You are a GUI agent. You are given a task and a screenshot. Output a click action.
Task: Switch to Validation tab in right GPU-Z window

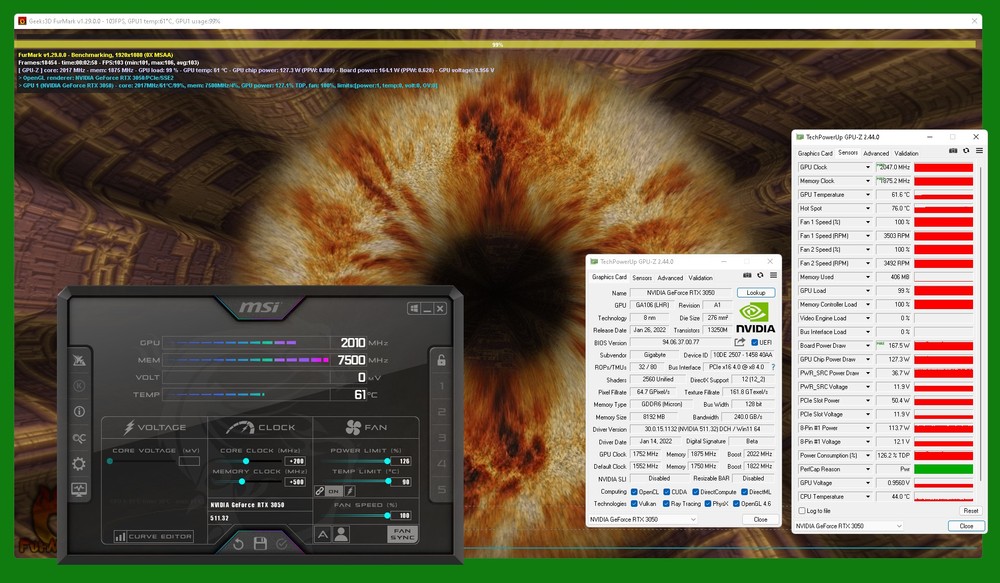pyautogui.click(x=906, y=153)
